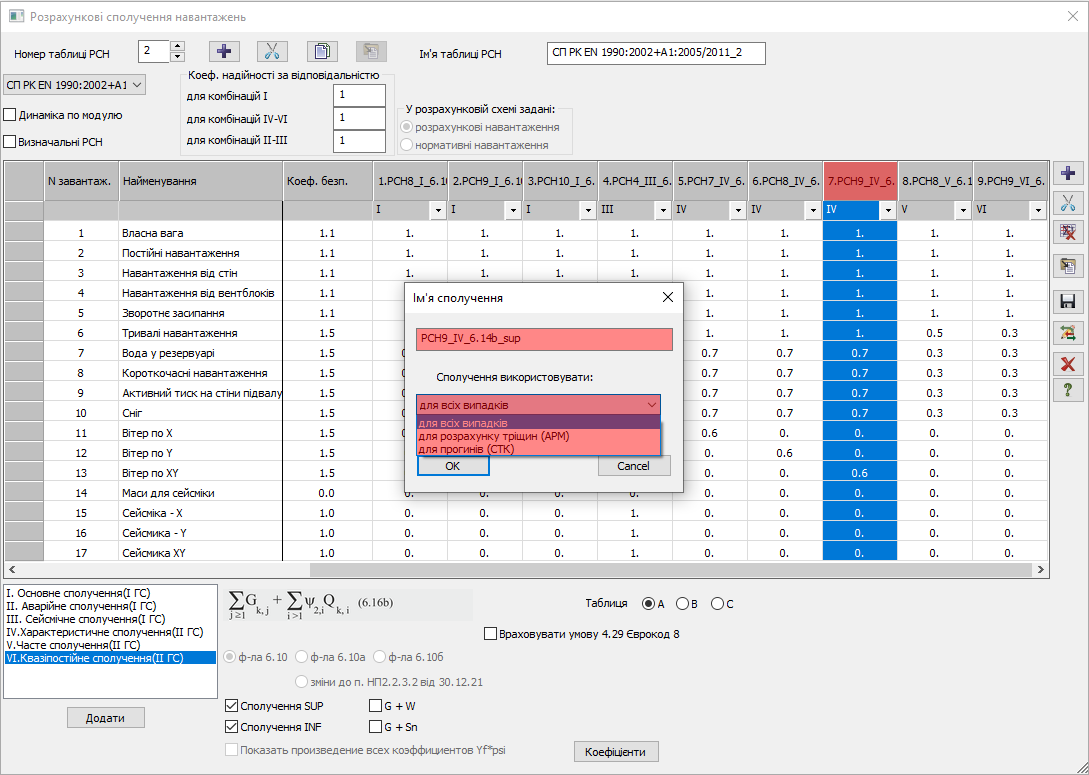The width and height of the screenshot is (1089, 775).
Task: Click the red X delete icon on the right
Action: [1069, 363]
